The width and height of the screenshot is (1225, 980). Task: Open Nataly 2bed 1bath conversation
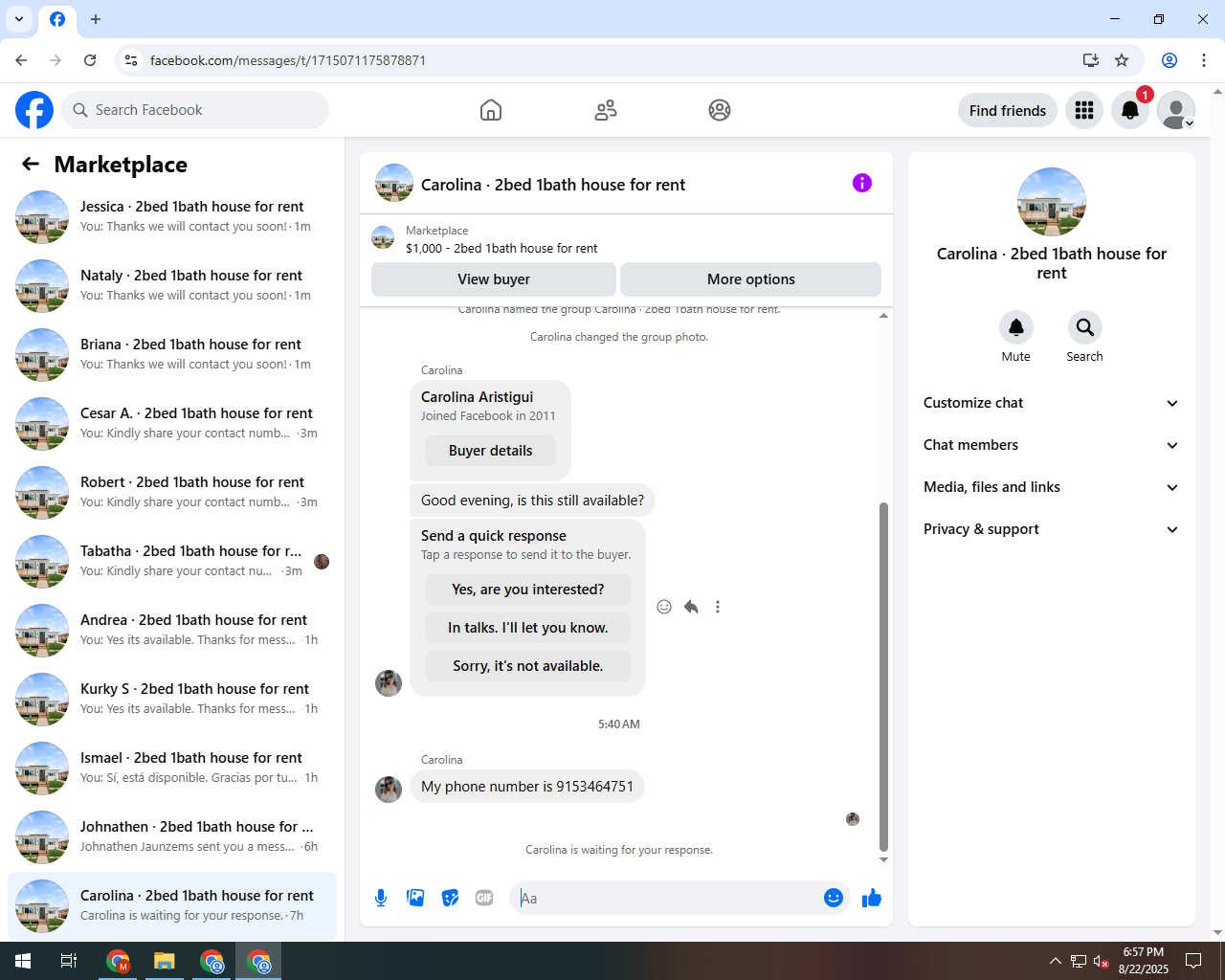pos(172,285)
